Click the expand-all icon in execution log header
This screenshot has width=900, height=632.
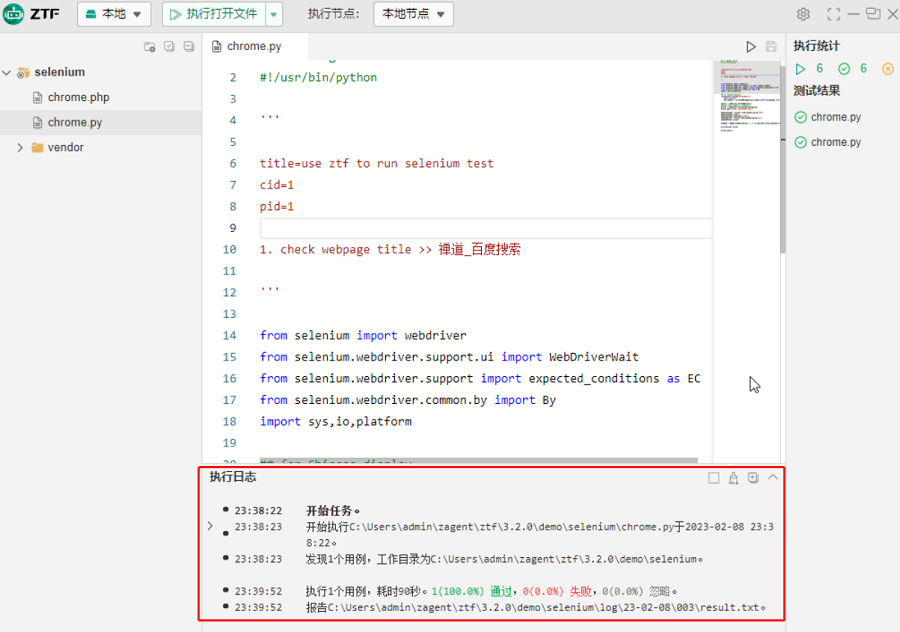(x=753, y=478)
